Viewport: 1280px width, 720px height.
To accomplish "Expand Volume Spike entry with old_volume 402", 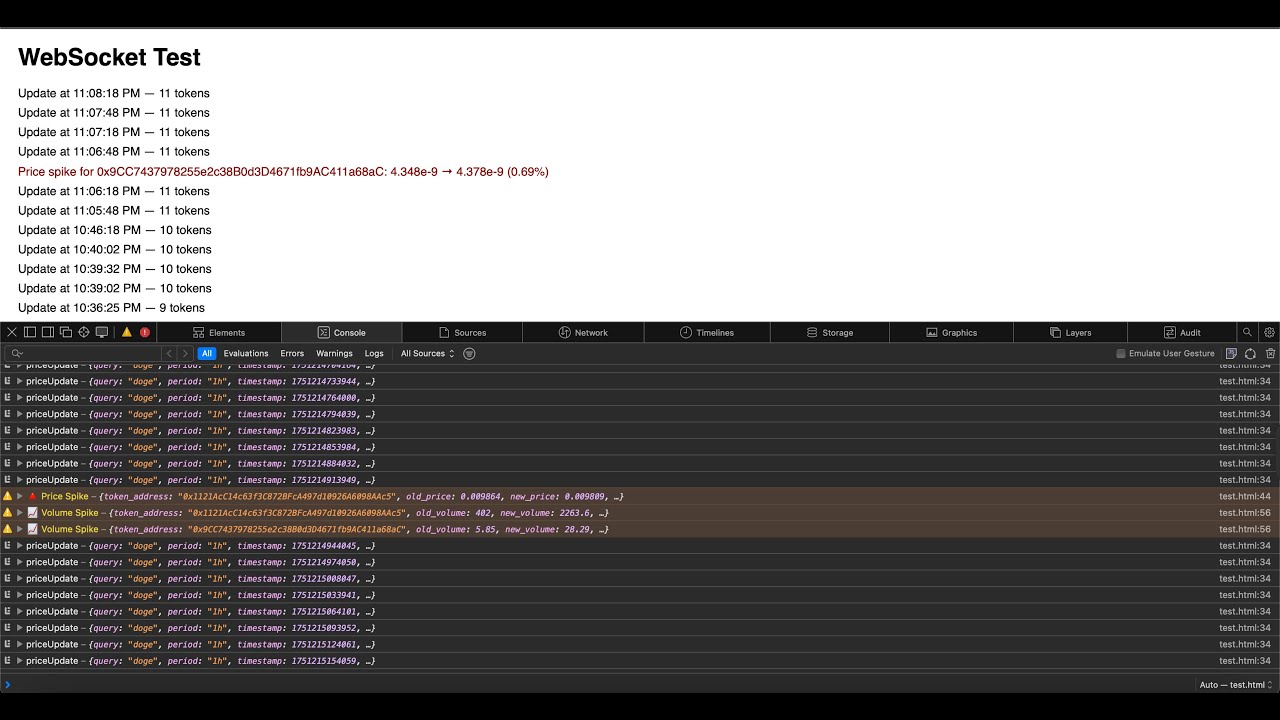I will click(x=19, y=513).
